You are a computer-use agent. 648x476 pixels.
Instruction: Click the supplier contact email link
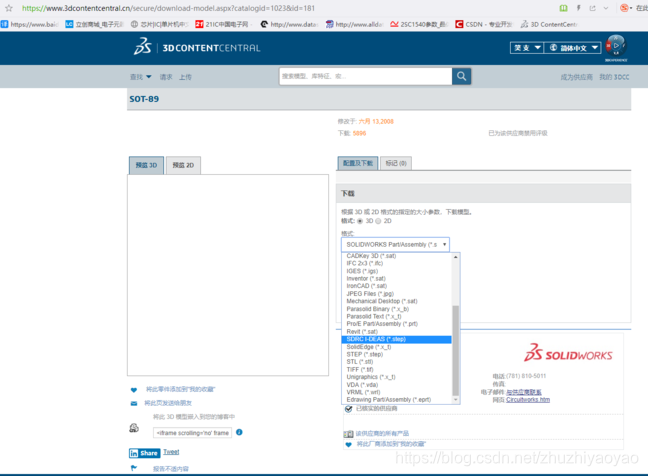pyautogui.click(x=524, y=392)
